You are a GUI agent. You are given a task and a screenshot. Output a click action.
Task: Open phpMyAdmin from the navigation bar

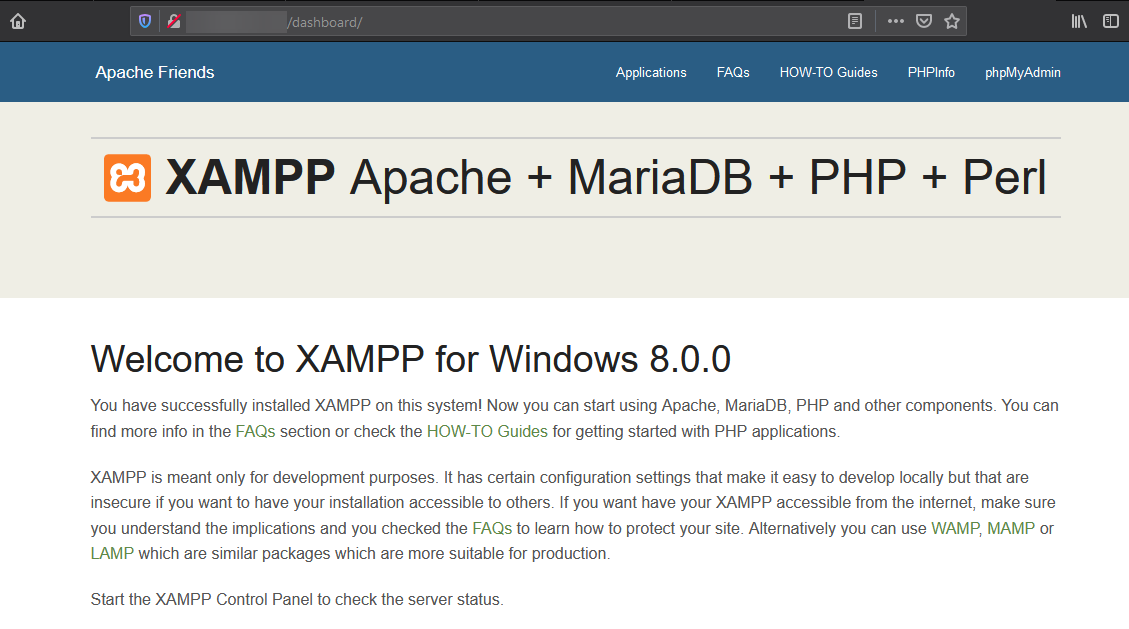1022,73
